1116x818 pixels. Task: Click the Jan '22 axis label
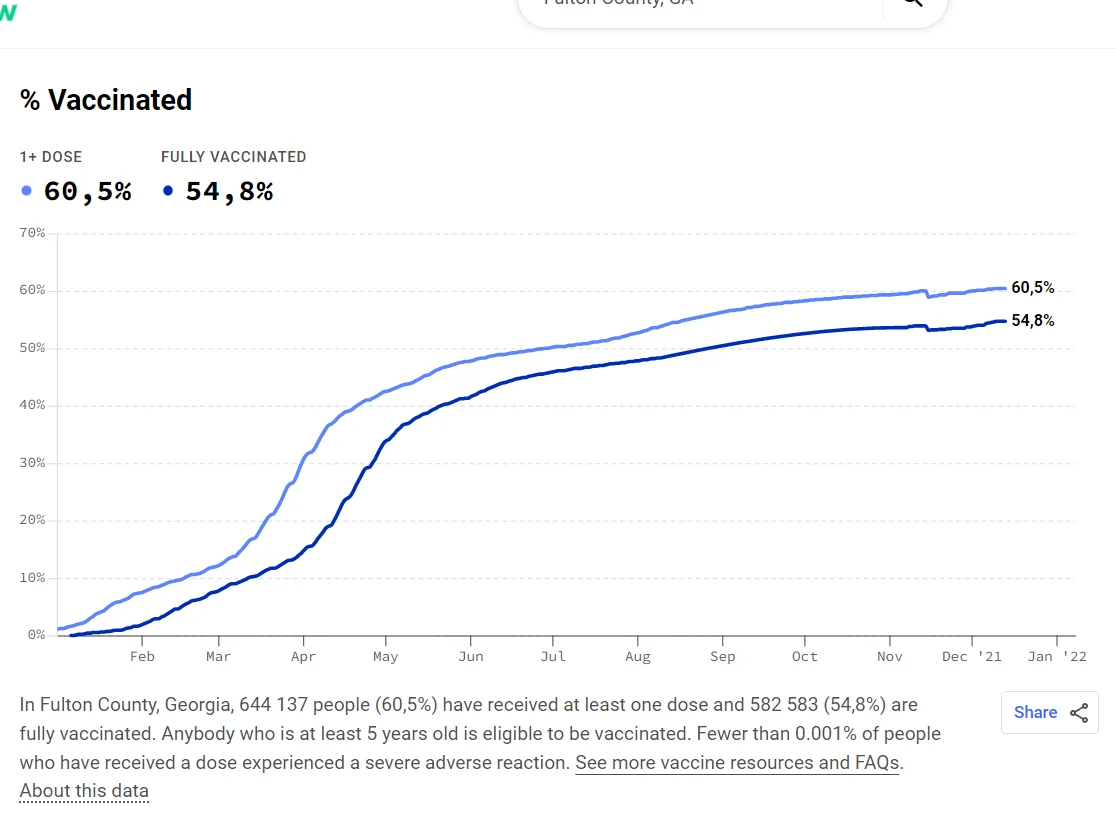(1057, 657)
